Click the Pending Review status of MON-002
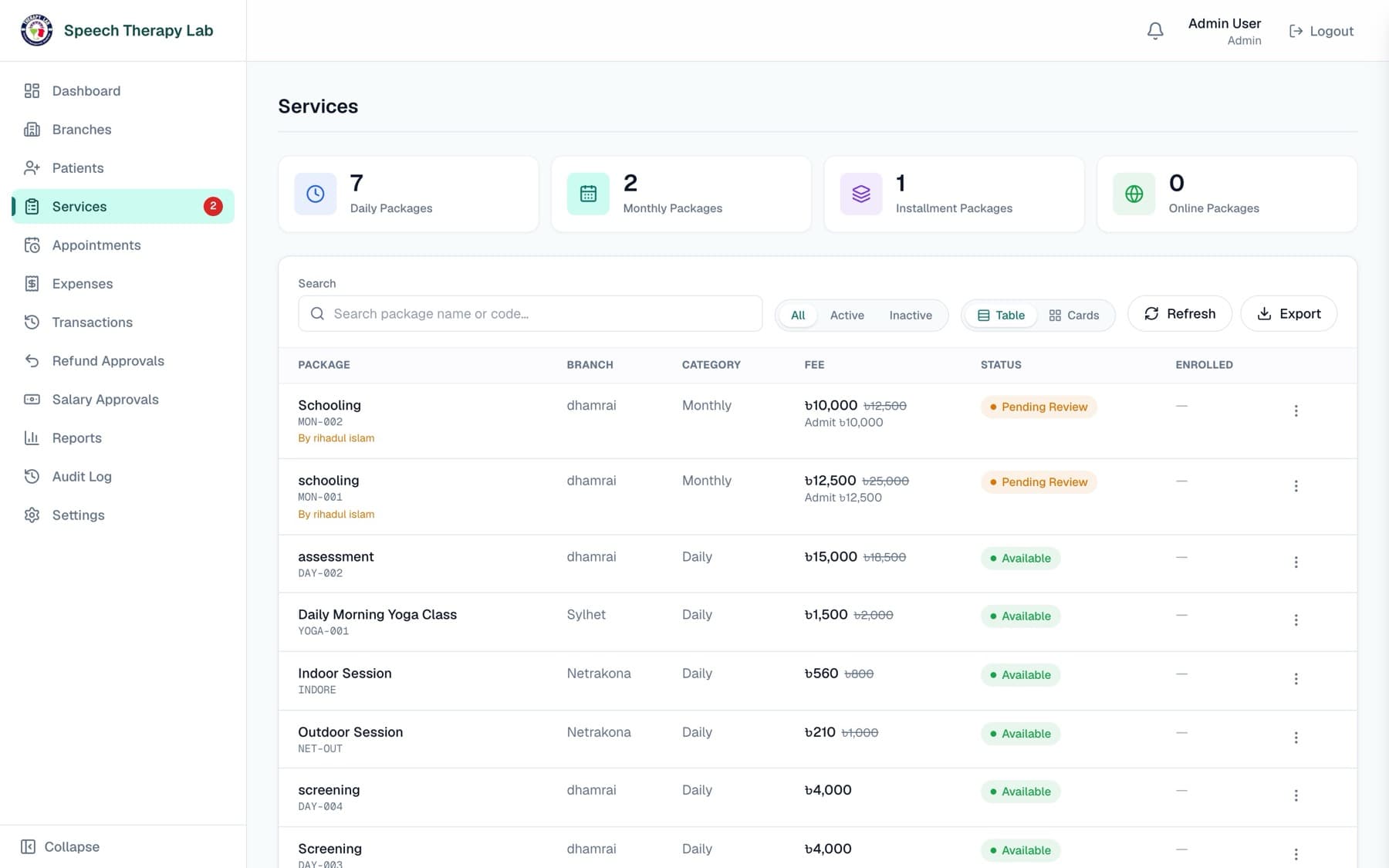 click(1039, 407)
